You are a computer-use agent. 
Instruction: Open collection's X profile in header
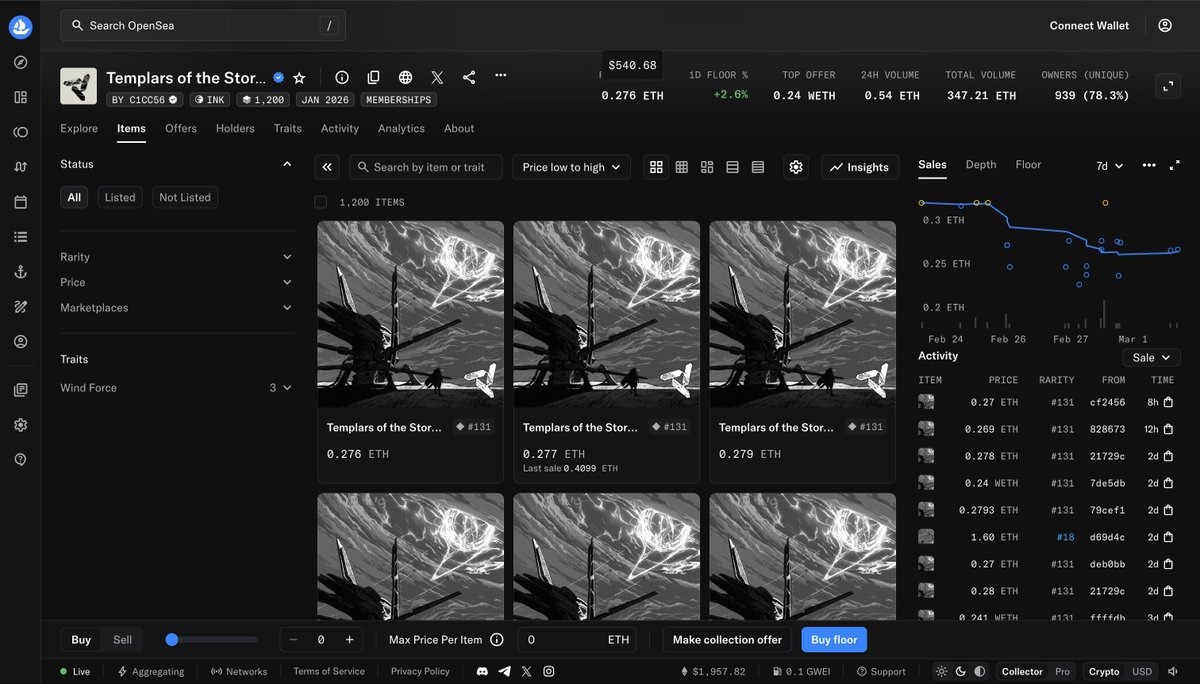[437, 77]
